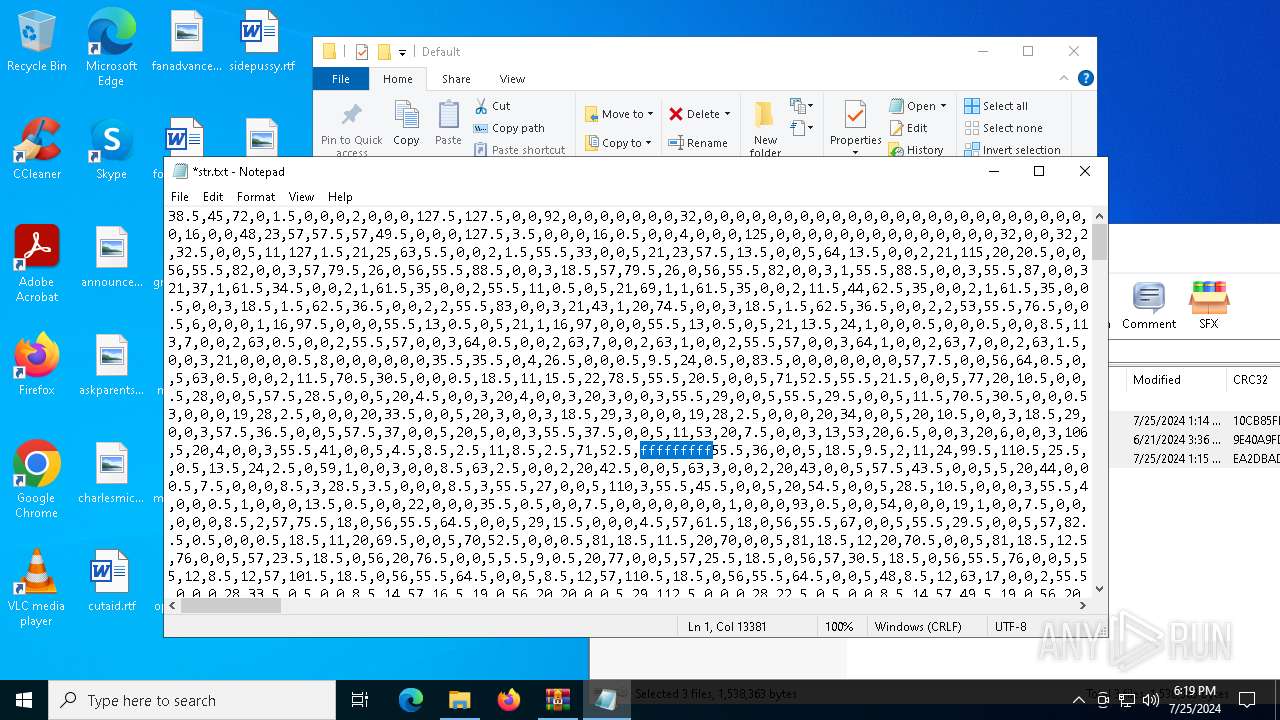Open the notification center button
Screen dimensions: 1280x720
[1247, 700]
